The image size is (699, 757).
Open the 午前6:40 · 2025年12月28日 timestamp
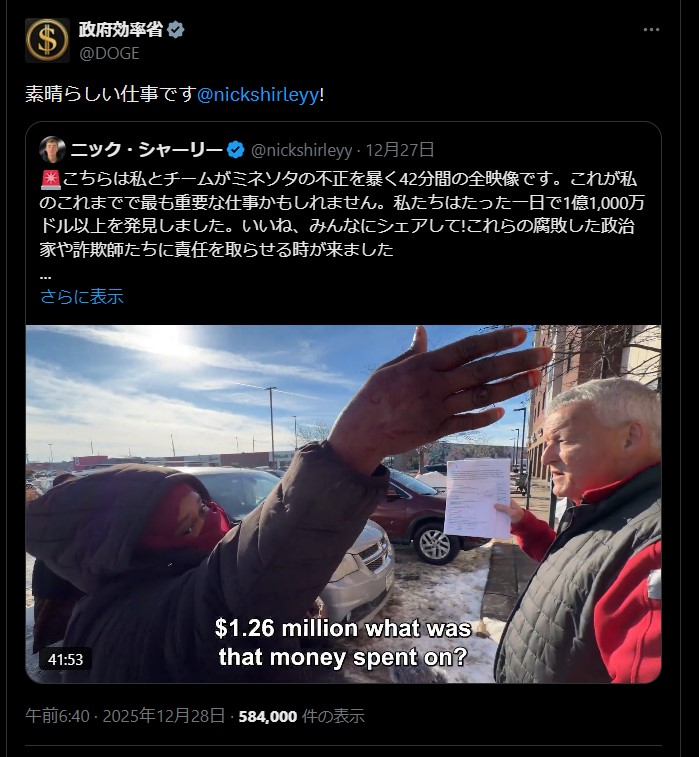point(125,715)
